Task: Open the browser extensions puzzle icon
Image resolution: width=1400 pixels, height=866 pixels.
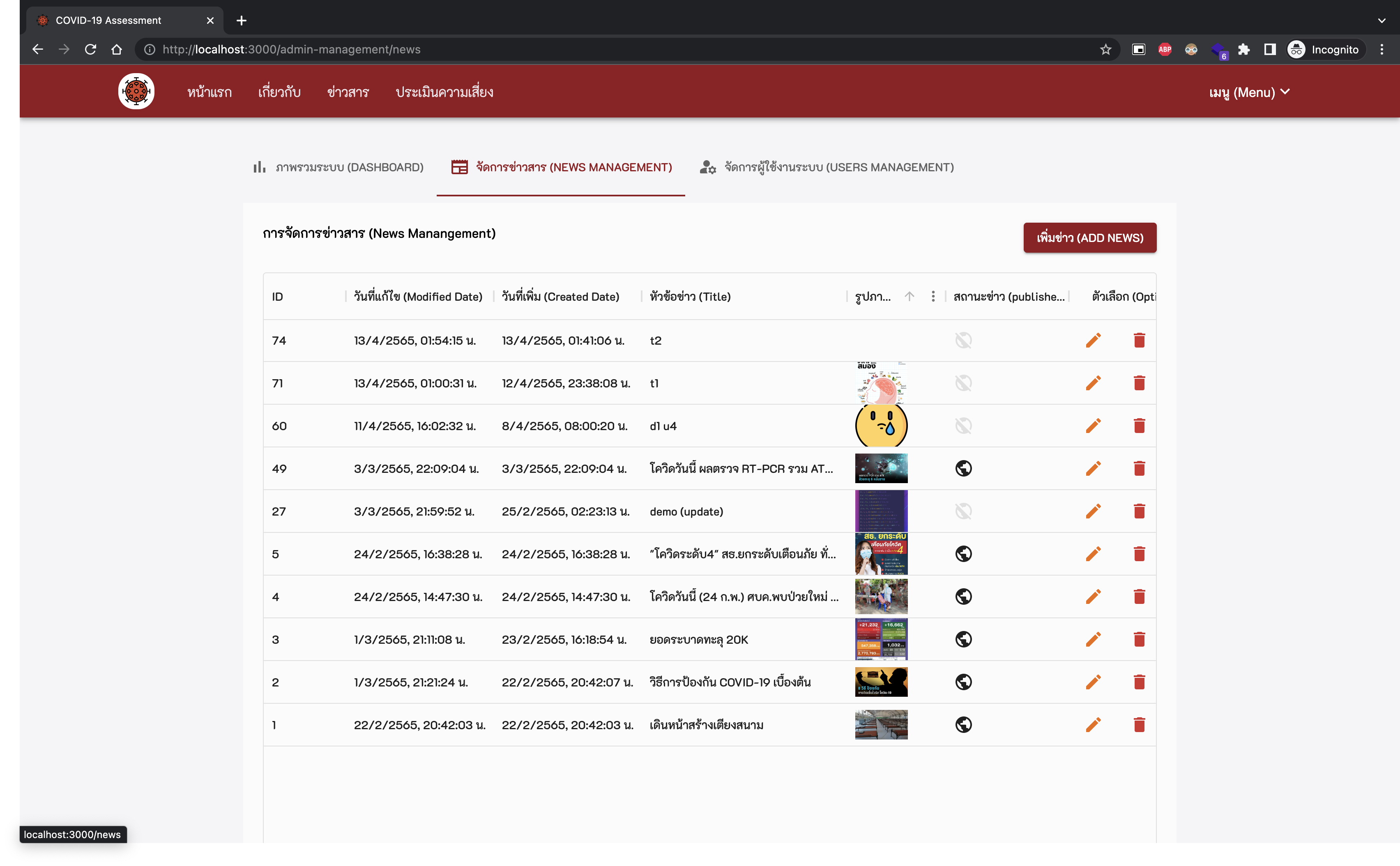Action: [x=1243, y=49]
